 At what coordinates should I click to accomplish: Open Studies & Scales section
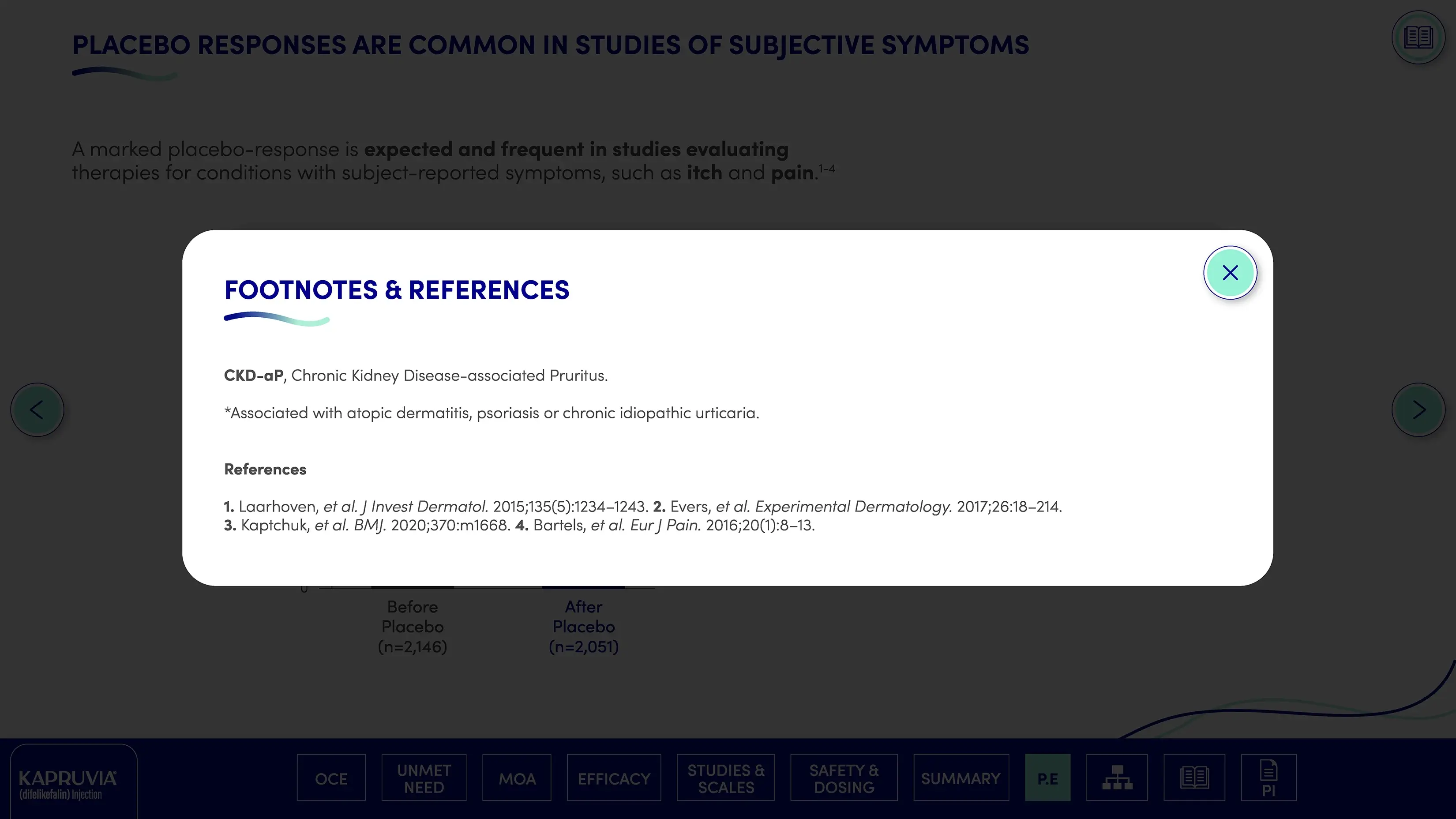726,778
